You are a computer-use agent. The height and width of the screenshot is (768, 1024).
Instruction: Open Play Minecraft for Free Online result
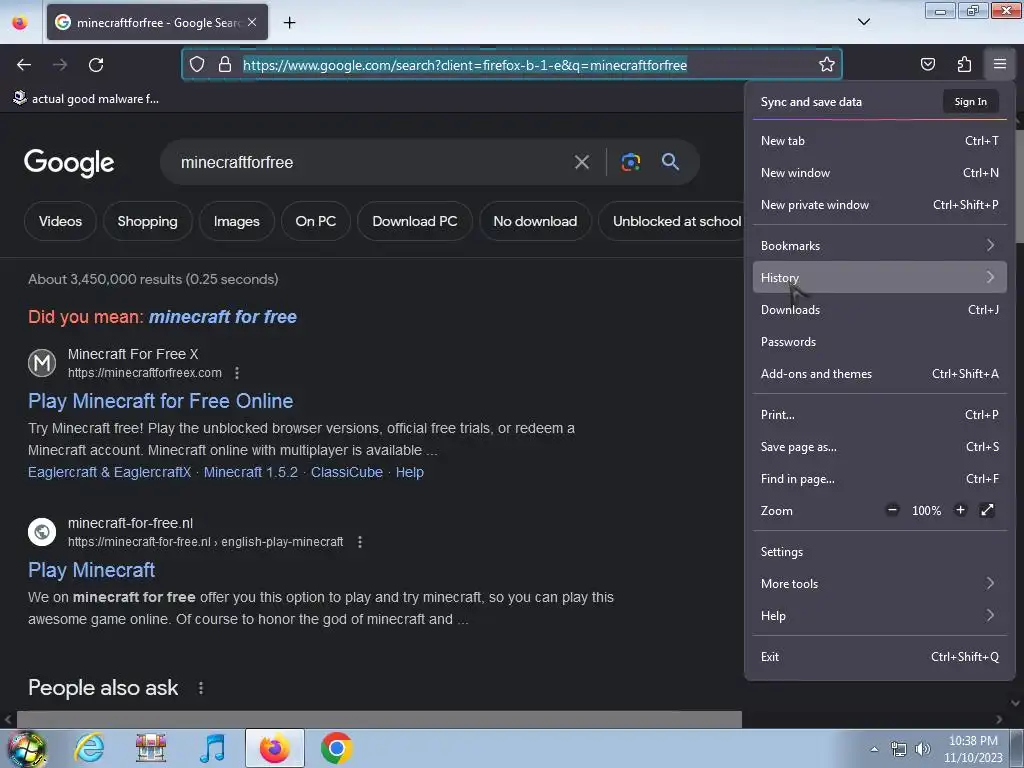(161, 401)
